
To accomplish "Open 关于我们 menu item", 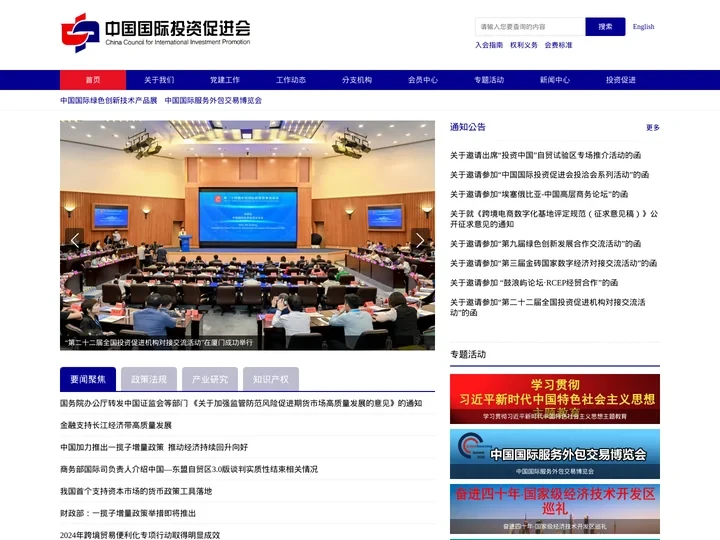I will 159,80.
